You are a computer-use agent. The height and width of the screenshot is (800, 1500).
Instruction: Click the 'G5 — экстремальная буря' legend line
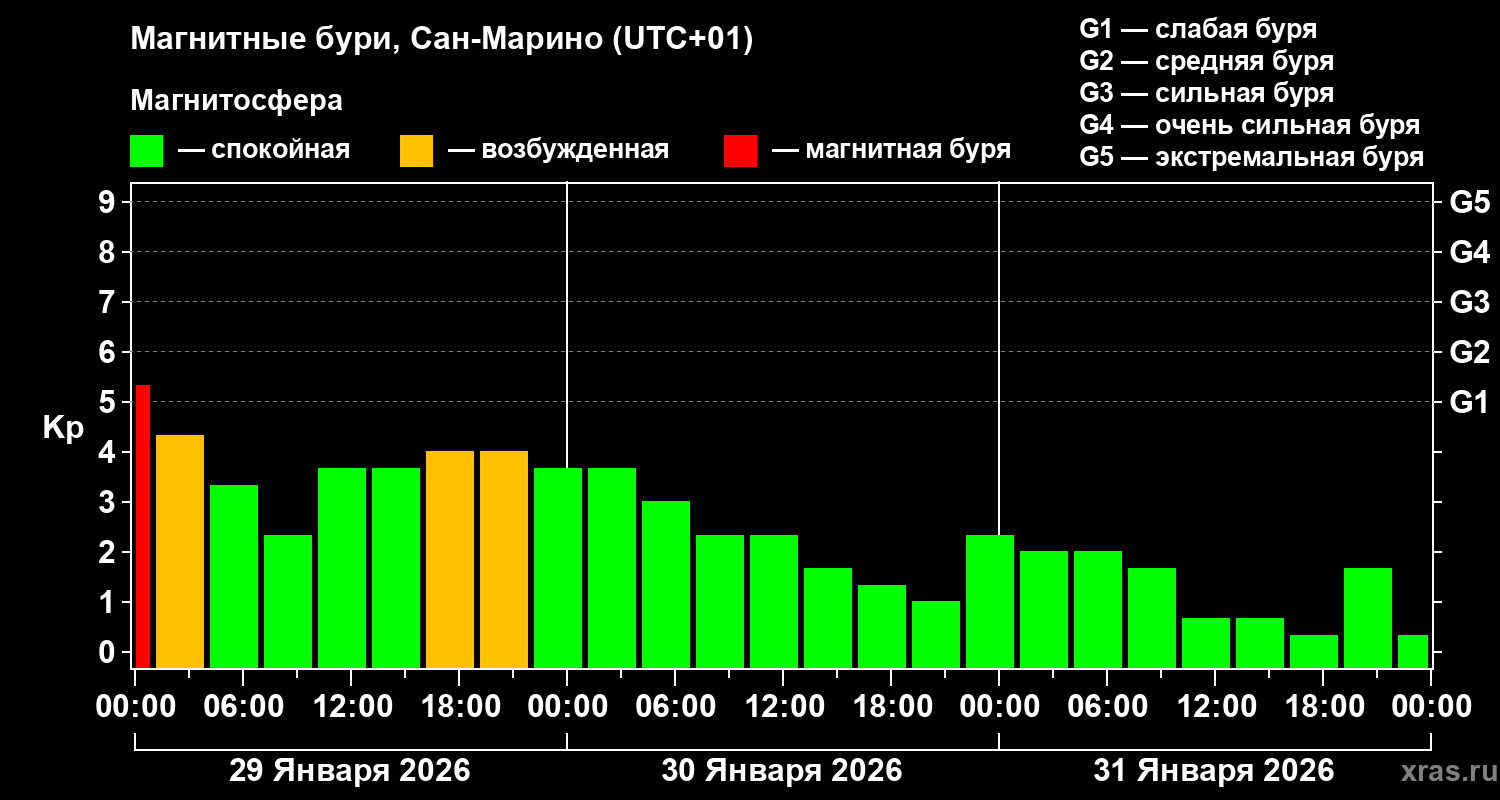point(1251,157)
